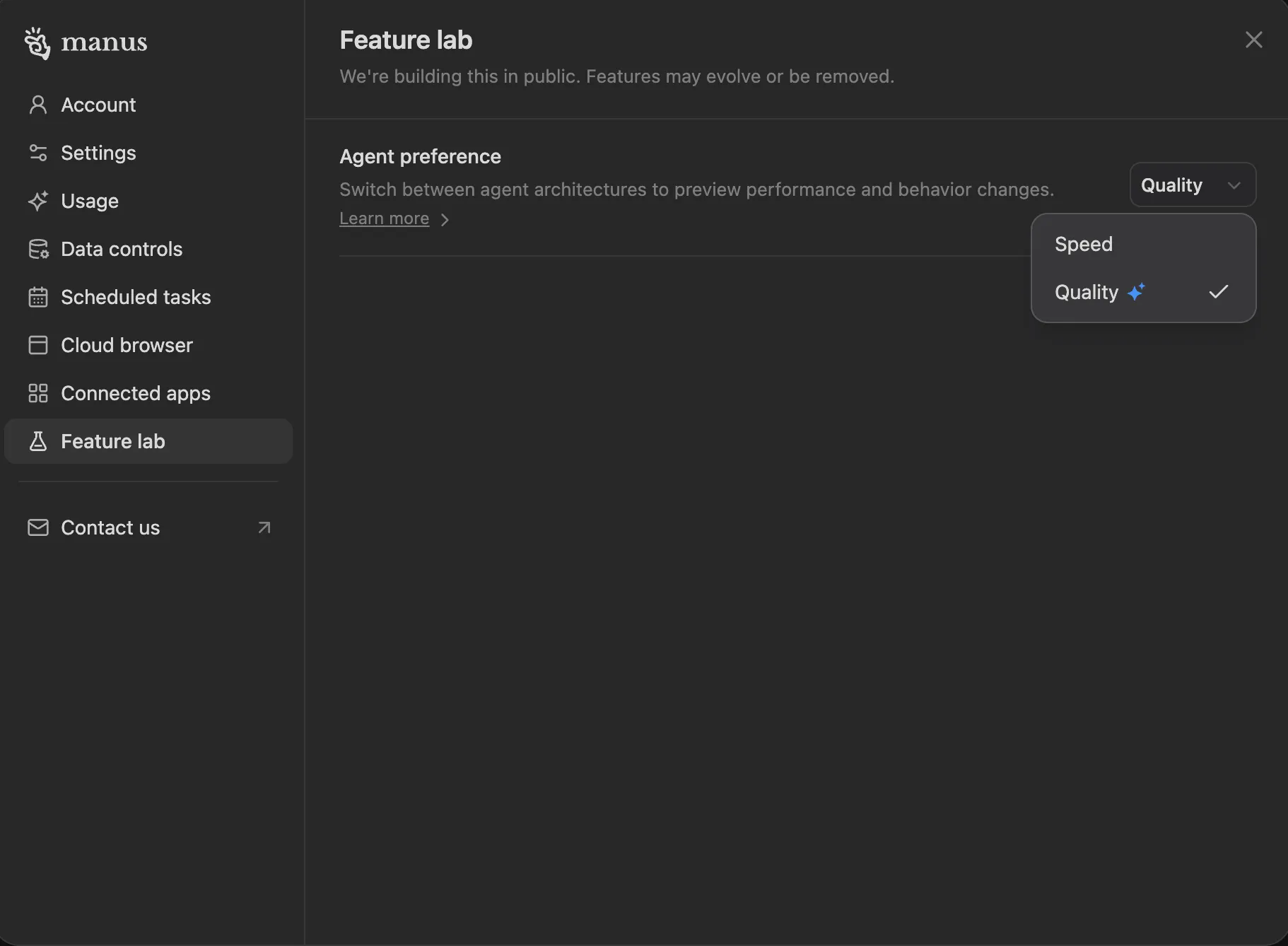The height and width of the screenshot is (946, 1288).
Task: Click the Contact us envelope icon
Action: 38,527
